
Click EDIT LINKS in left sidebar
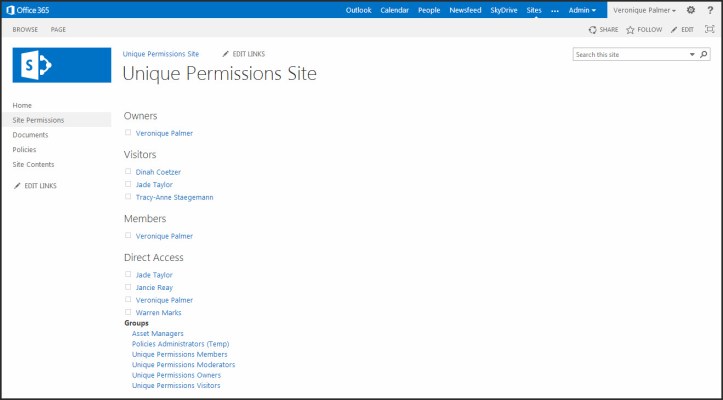point(35,185)
